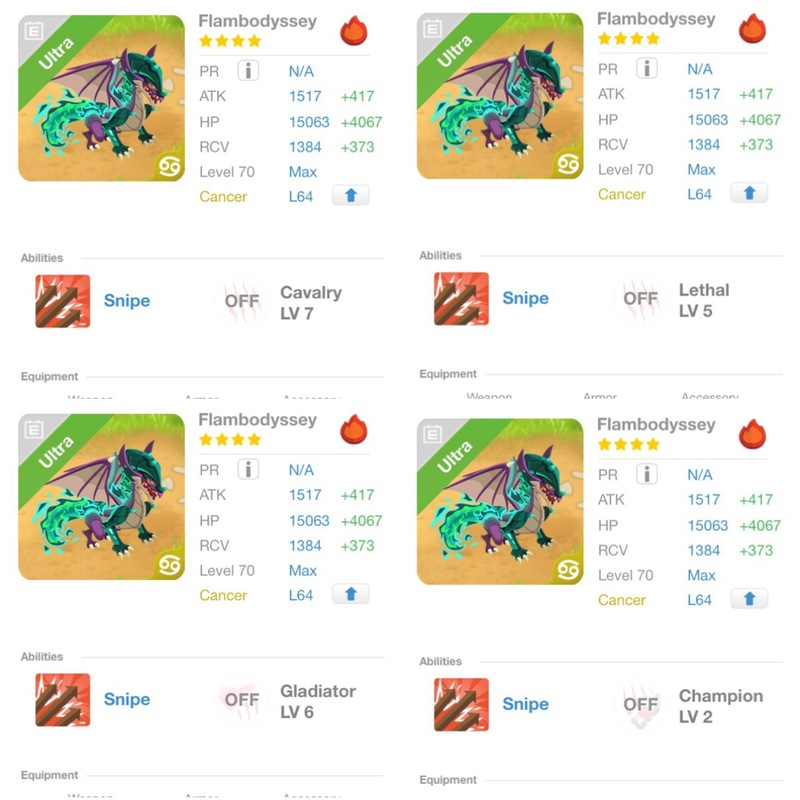800x800 pixels.
Task: Tap the blue up-arrow in the Champion panel
Action: click(x=749, y=599)
